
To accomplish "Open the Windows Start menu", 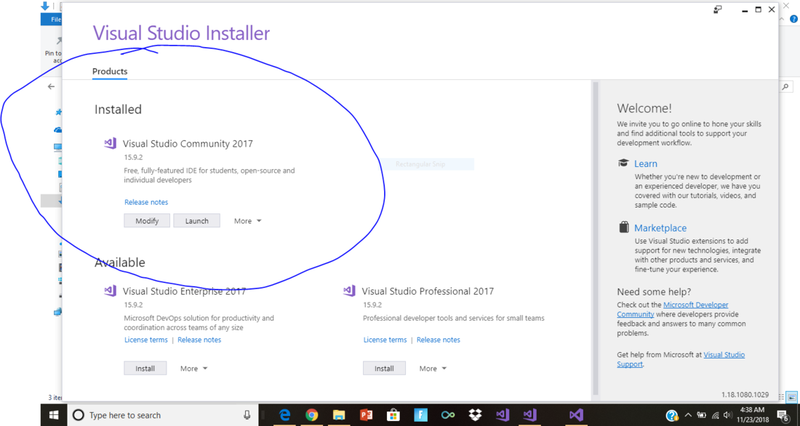I will 54,415.
